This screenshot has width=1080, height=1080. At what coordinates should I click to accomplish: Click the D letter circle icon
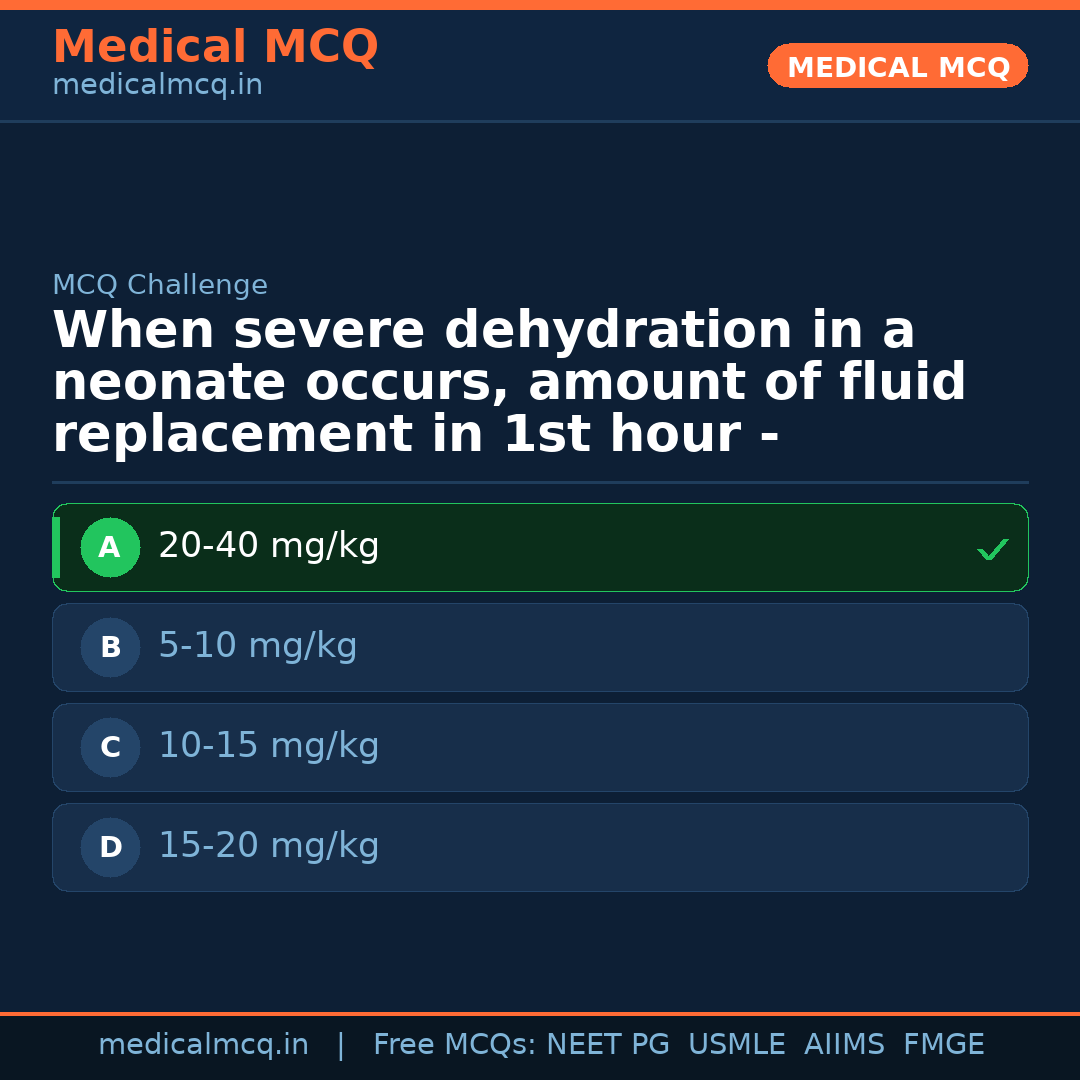point(110,848)
